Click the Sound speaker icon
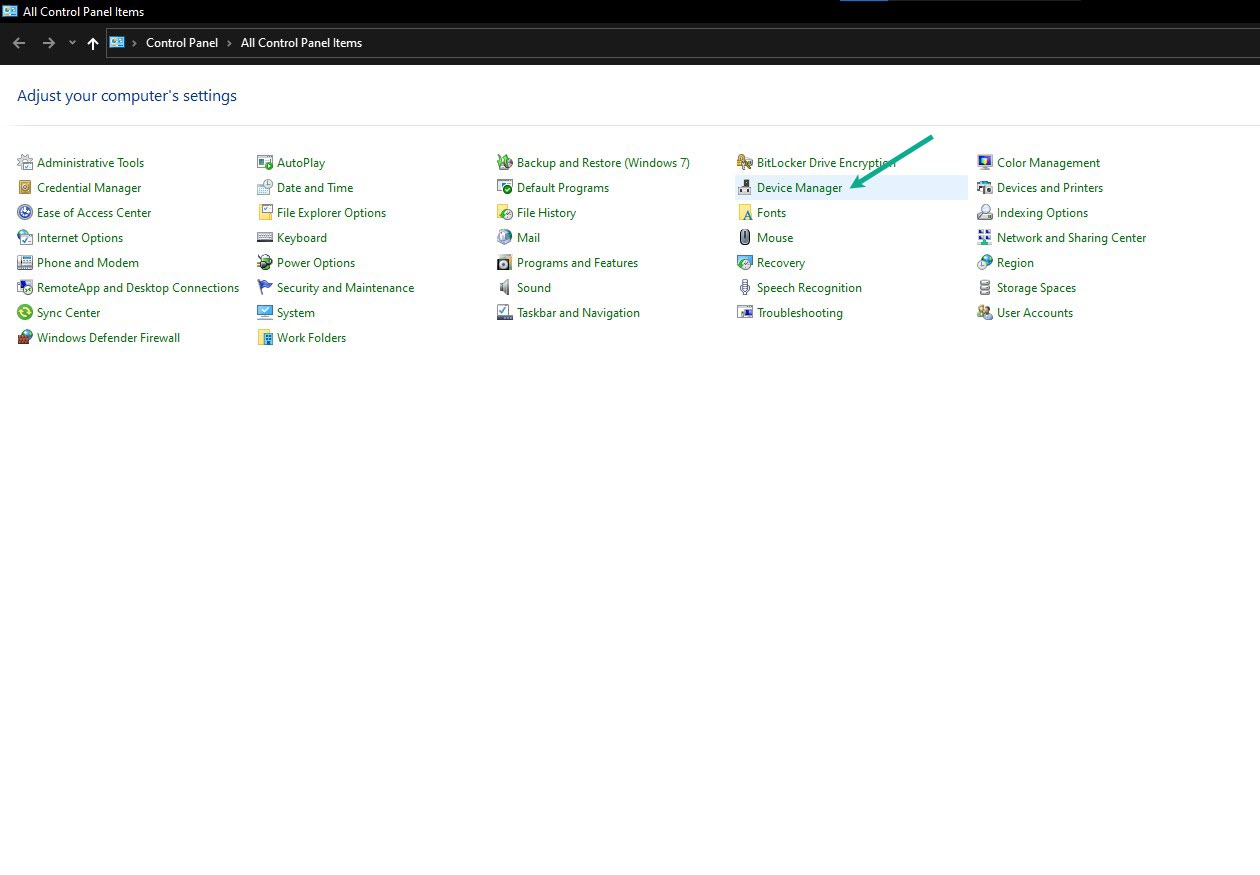 point(505,287)
